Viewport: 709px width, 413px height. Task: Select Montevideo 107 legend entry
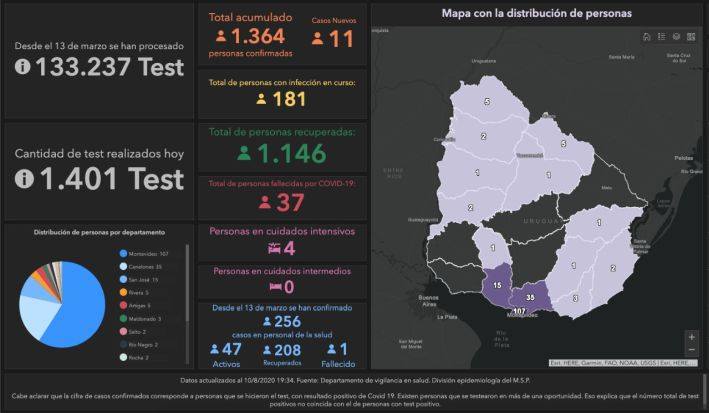144,254
